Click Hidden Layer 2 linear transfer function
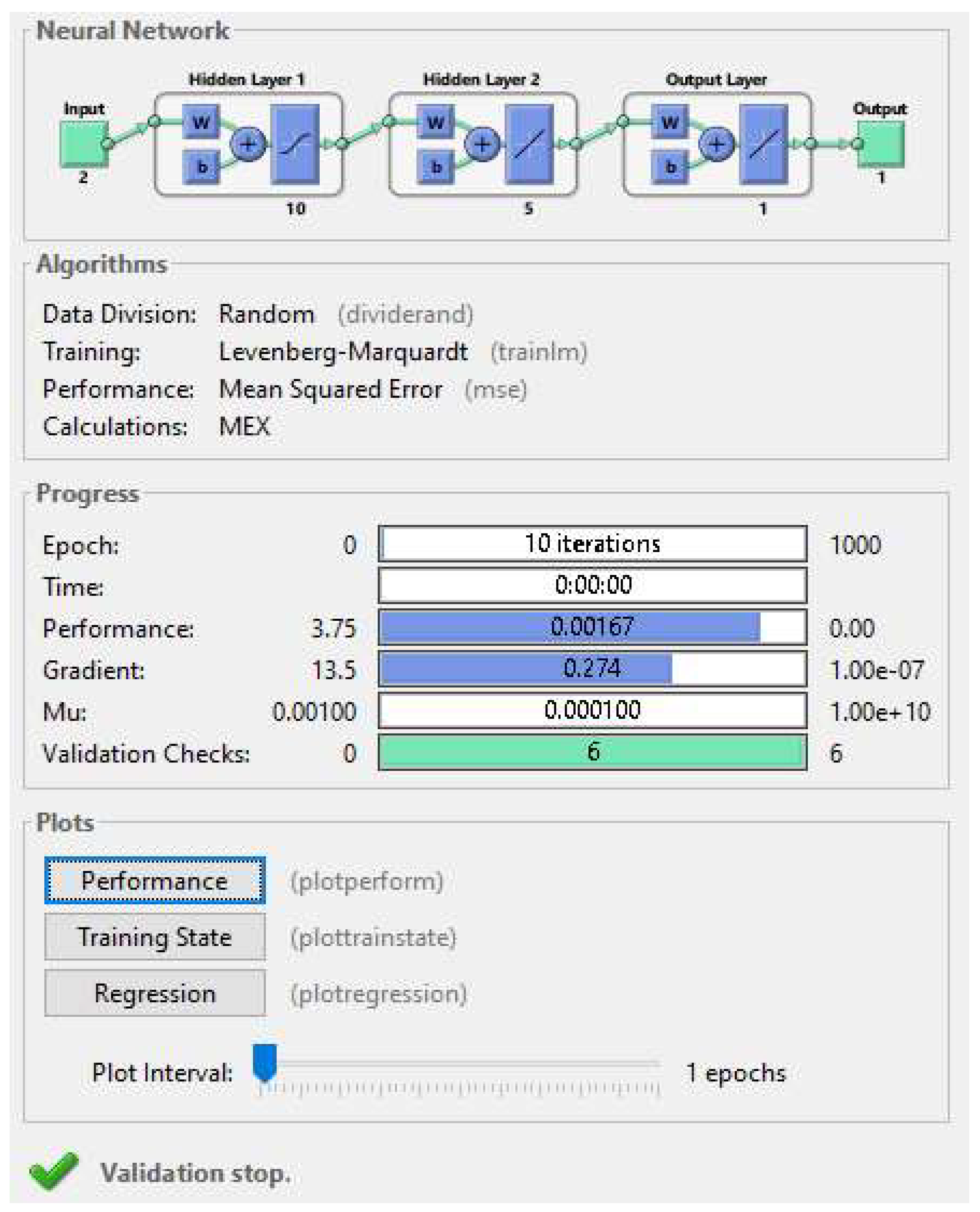 [529, 145]
